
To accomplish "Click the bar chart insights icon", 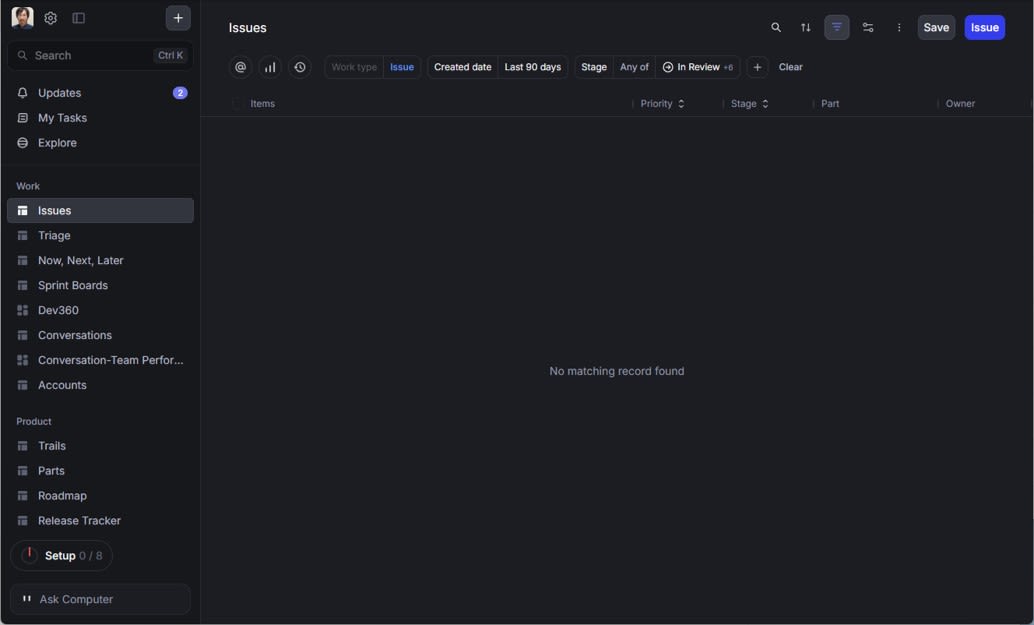I will click(270, 67).
